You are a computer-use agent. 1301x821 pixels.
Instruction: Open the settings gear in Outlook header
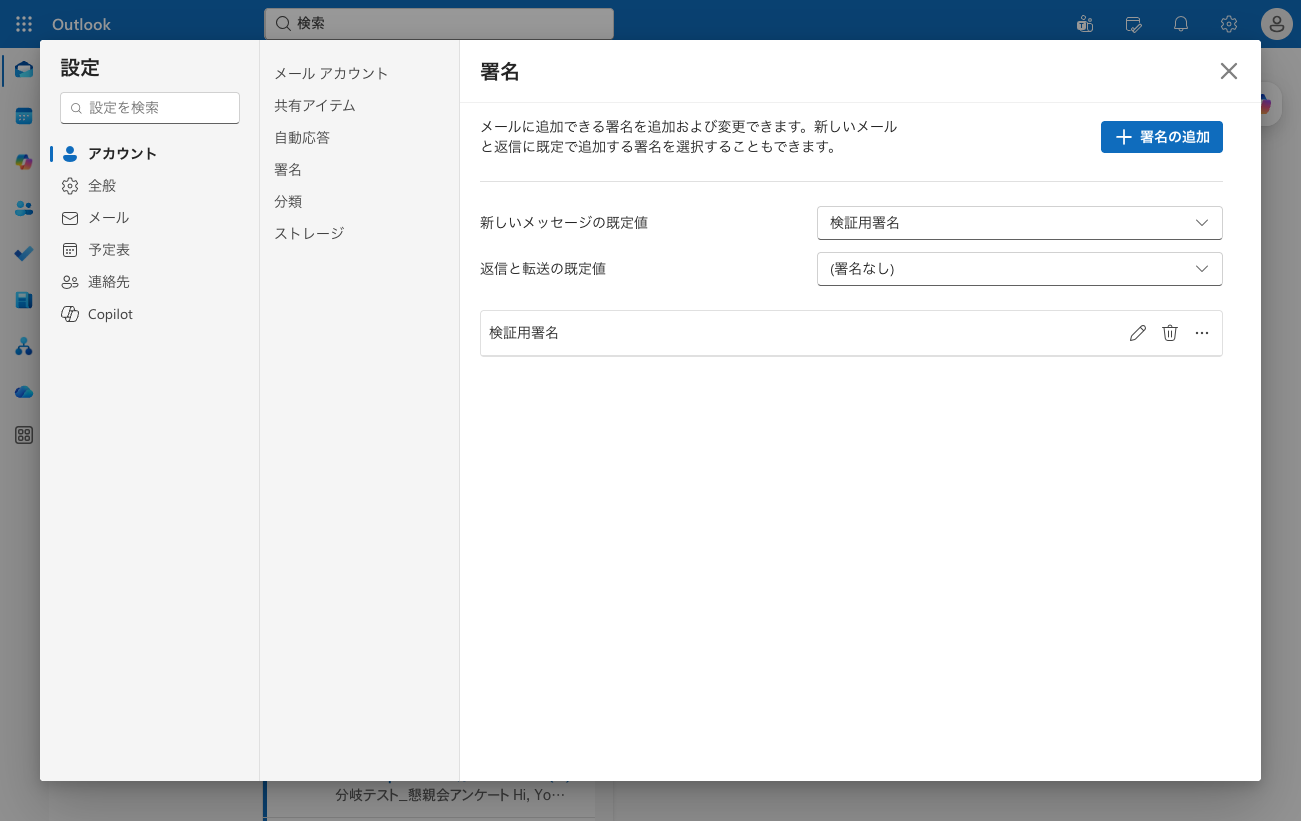tap(1229, 24)
